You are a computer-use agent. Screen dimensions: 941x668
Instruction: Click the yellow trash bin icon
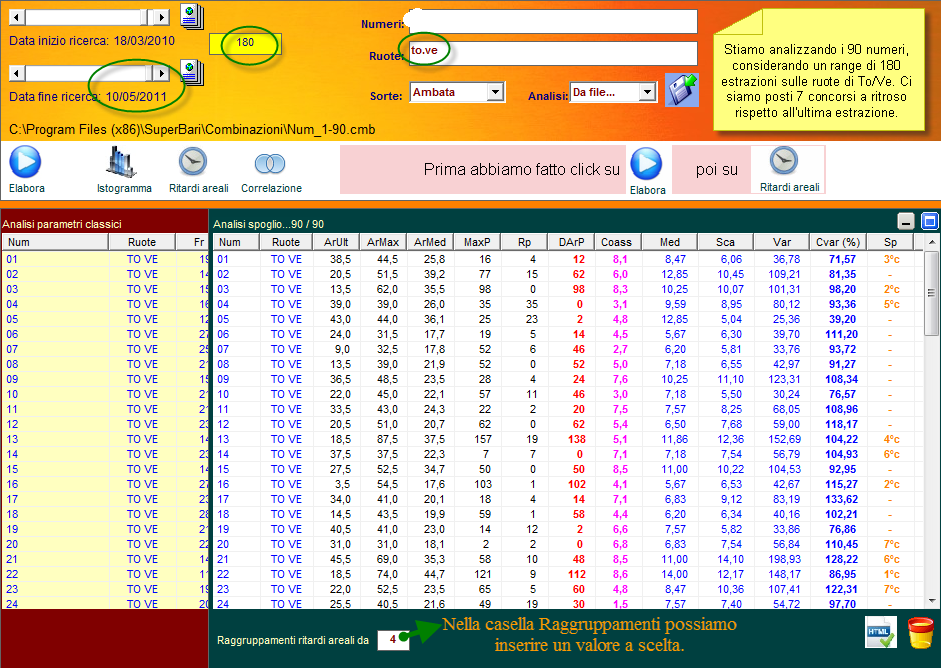click(x=921, y=633)
